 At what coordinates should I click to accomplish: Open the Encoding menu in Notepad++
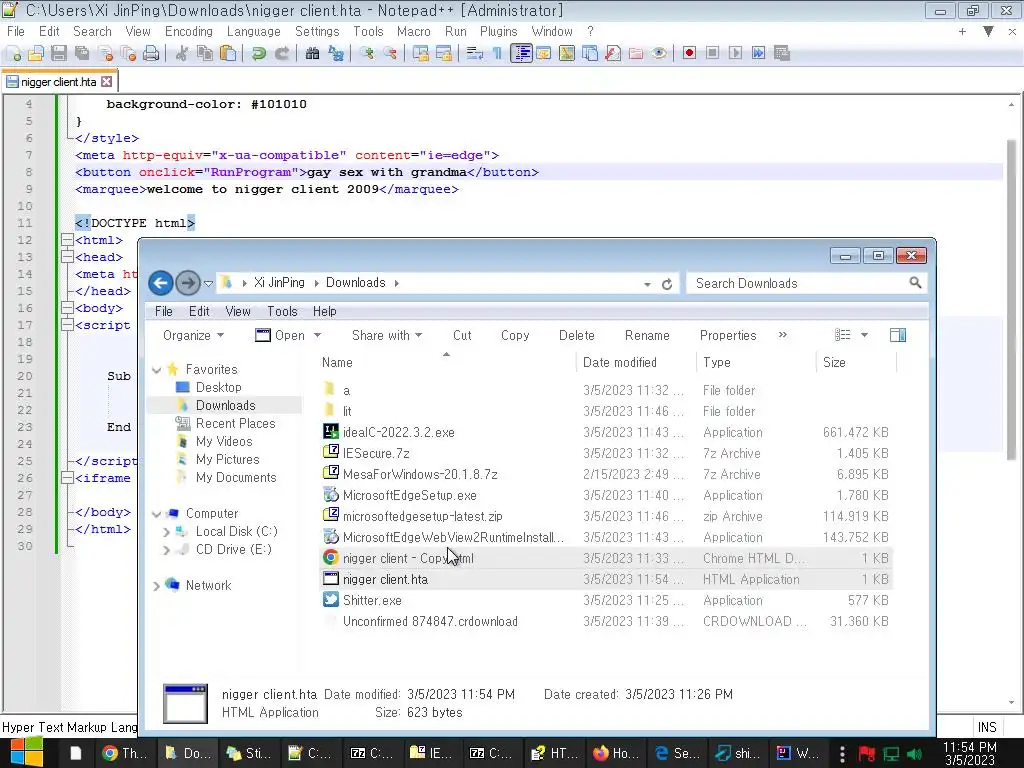189,31
